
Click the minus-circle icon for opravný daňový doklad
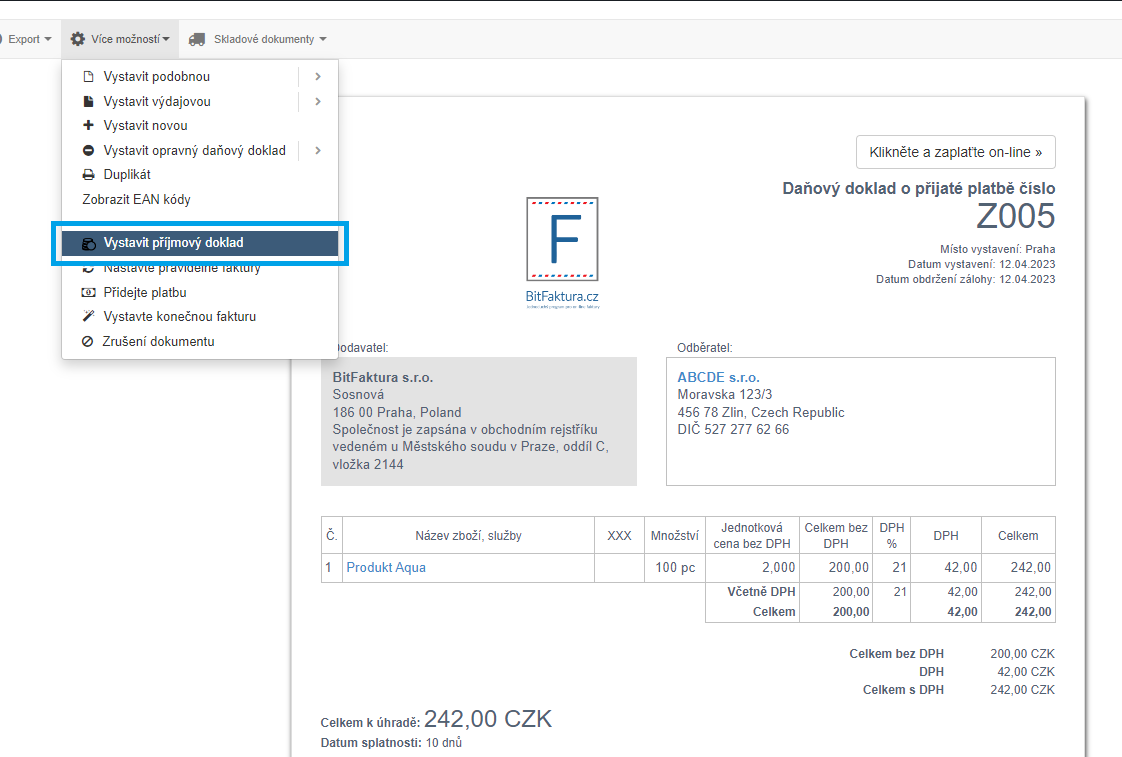click(x=89, y=151)
